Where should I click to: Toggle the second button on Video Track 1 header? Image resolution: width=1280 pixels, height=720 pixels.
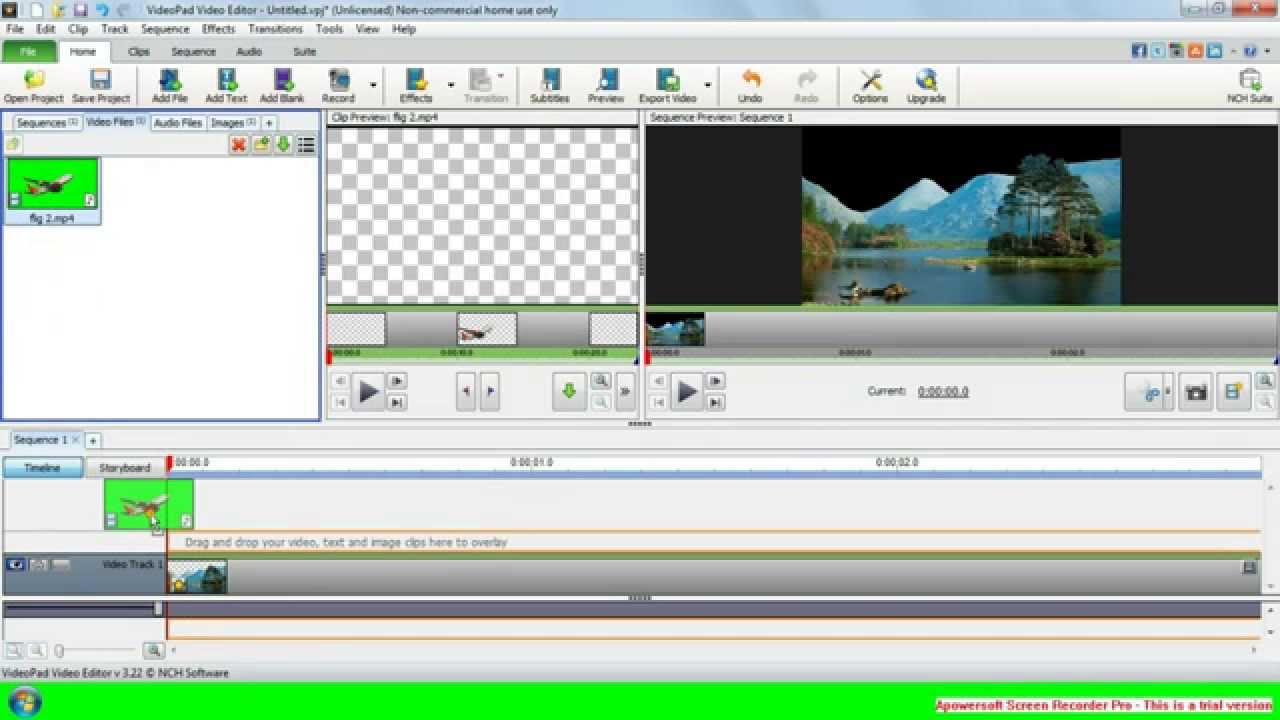[x=38, y=565]
